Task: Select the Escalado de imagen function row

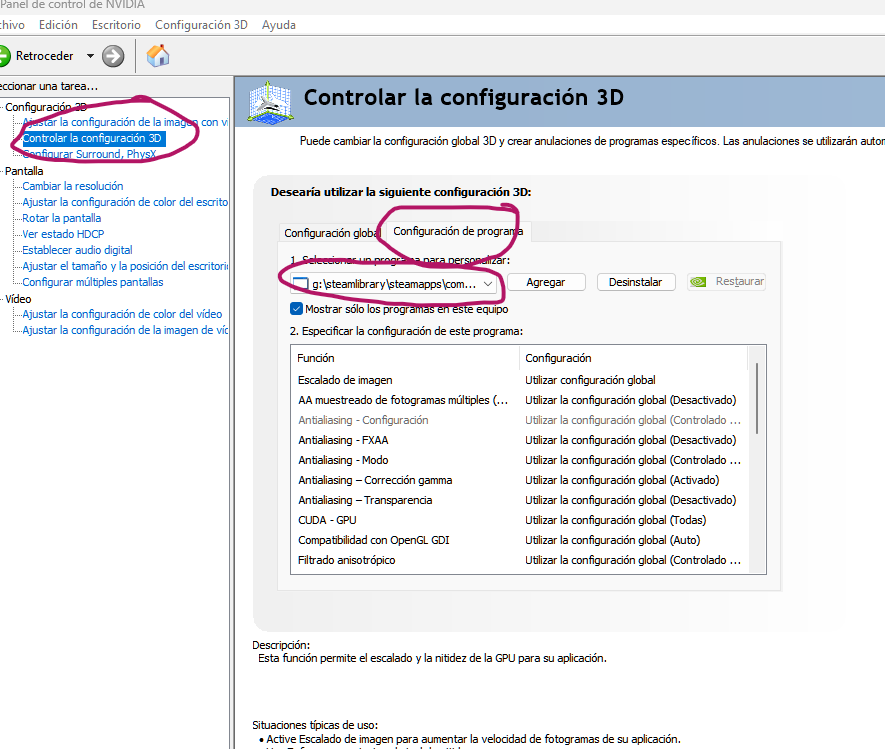Action: pyautogui.click(x=519, y=380)
